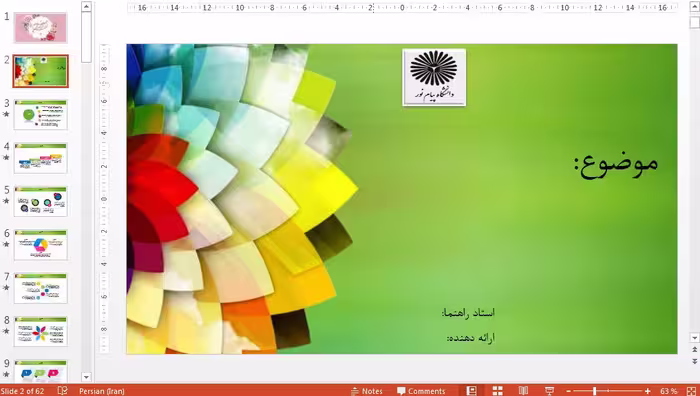Click the animation star under slide 3
Screen dimensions: 700x396
pyautogui.click(x=6, y=114)
